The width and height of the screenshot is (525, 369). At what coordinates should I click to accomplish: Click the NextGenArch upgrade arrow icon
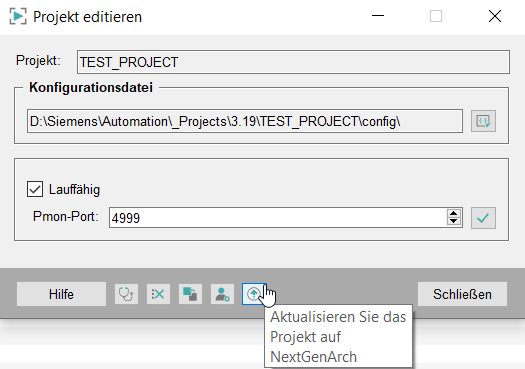point(254,294)
